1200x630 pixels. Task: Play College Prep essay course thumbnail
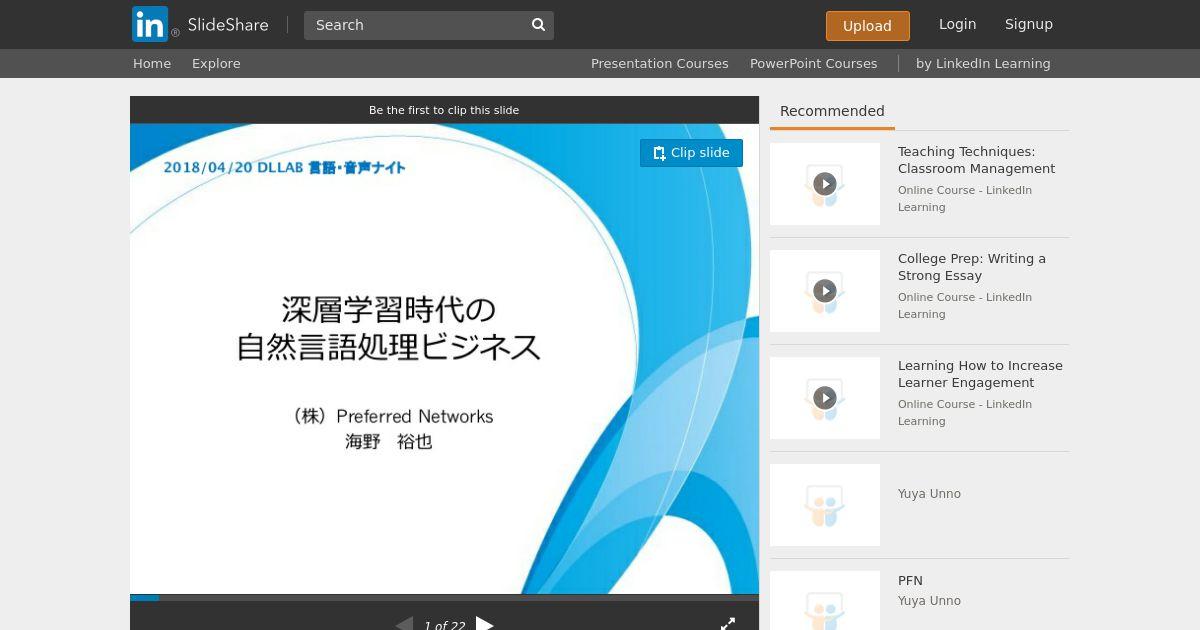825,291
